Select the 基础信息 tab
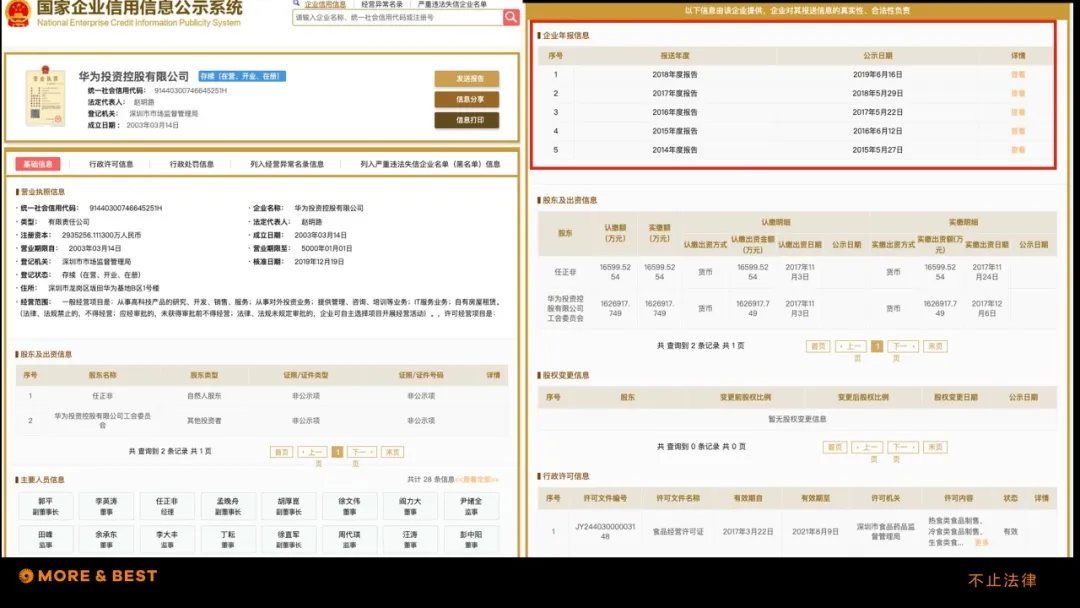The image size is (1080, 608). tap(38, 164)
